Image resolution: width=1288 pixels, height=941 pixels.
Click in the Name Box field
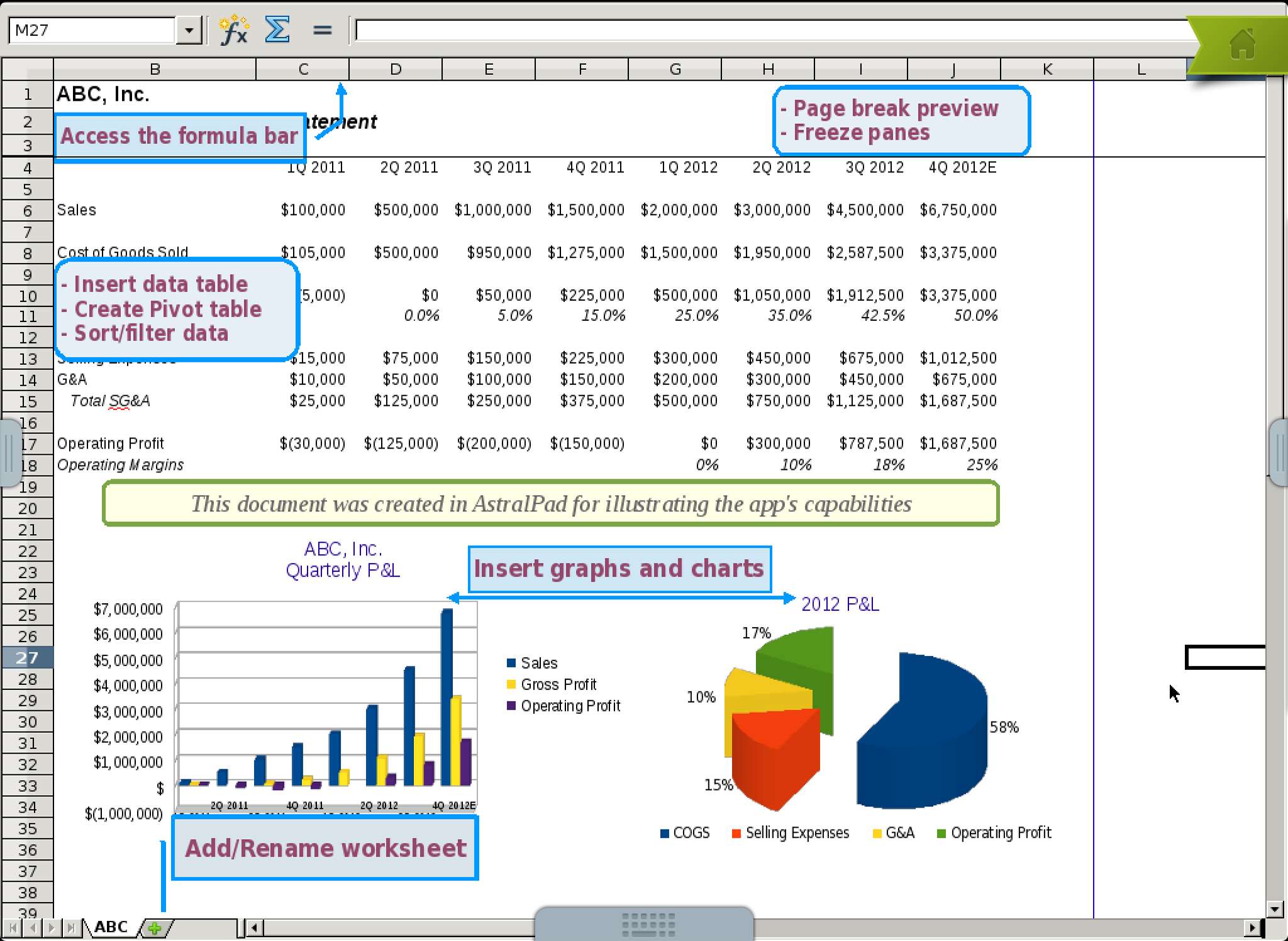91,30
